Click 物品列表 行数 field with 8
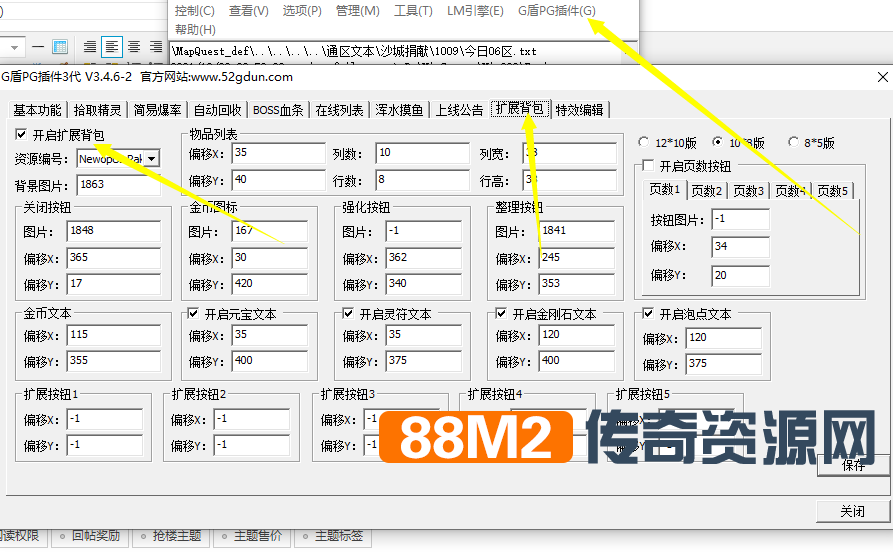The image size is (893, 553). pos(423,180)
